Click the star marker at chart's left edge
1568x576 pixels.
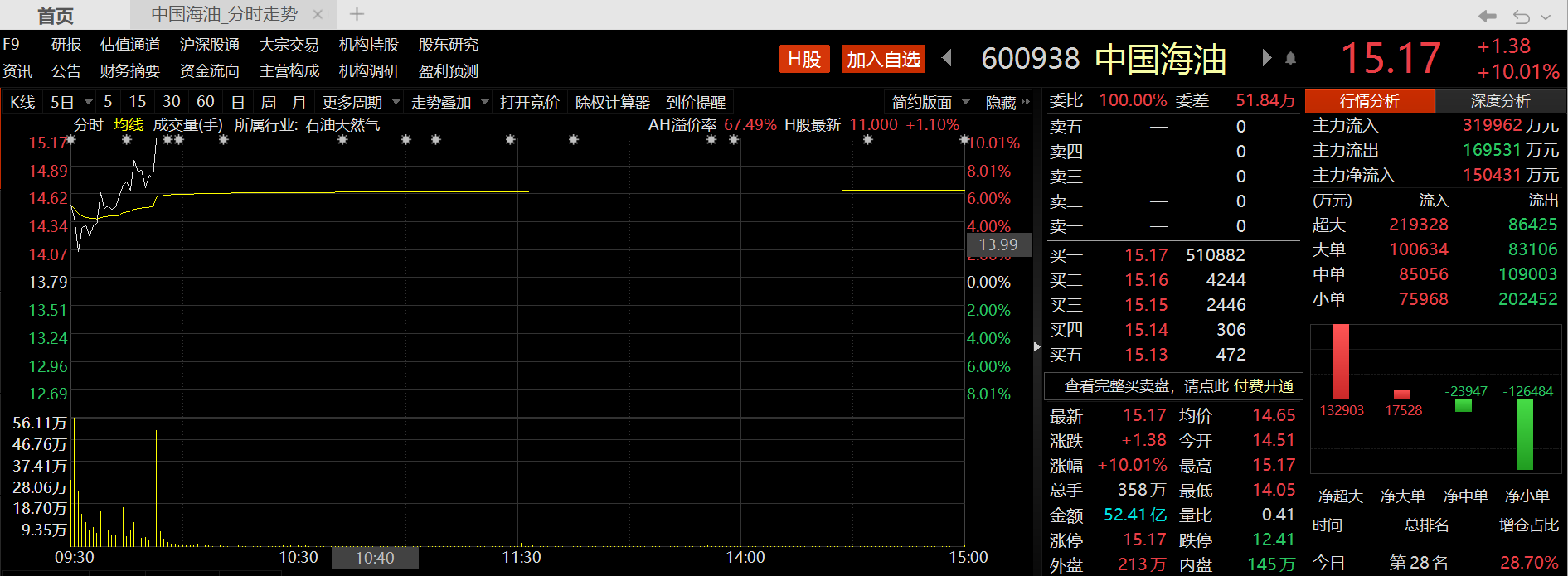pyautogui.click(x=70, y=139)
